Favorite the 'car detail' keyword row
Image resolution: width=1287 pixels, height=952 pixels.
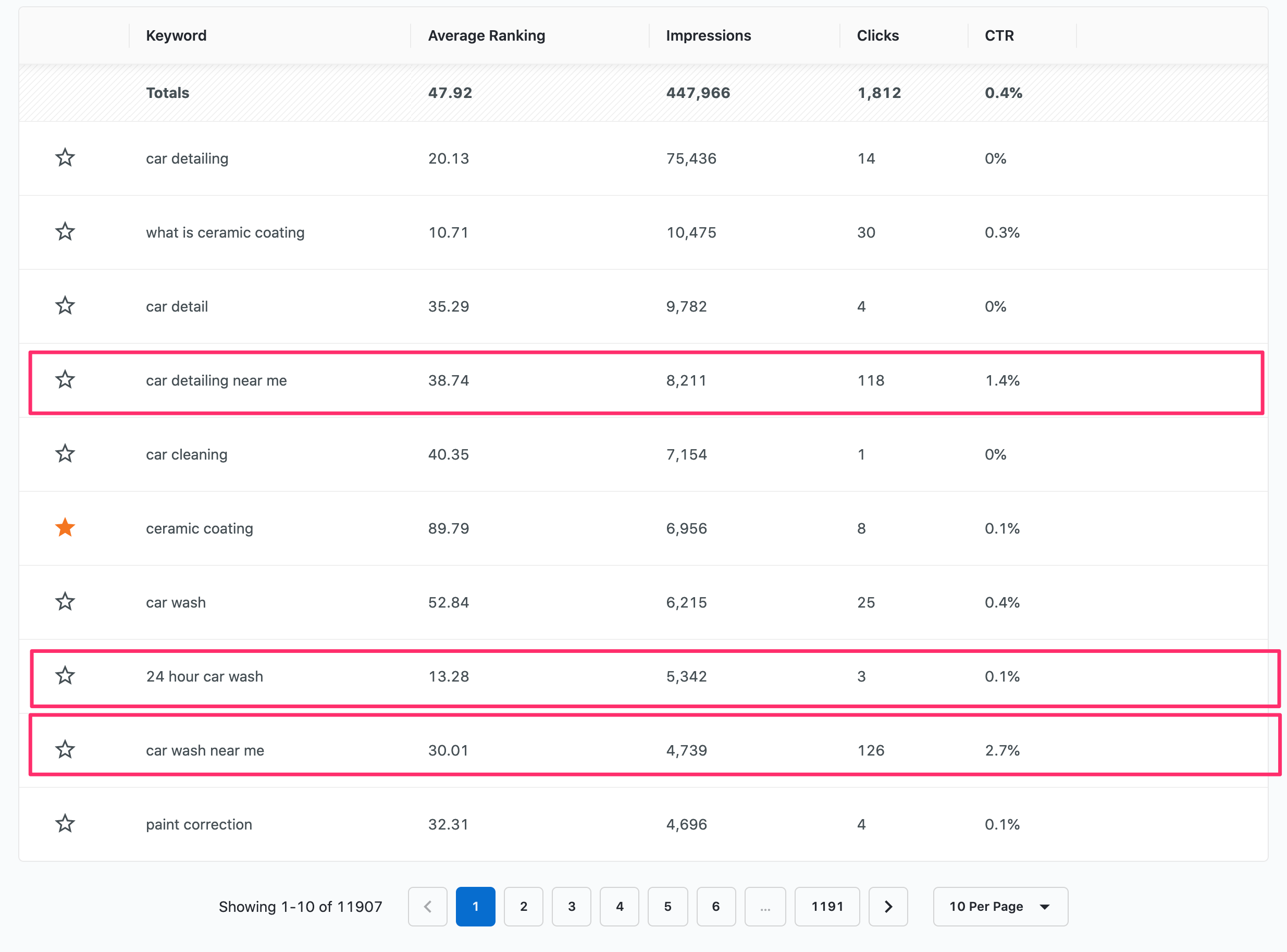pyautogui.click(x=65, y=305)
